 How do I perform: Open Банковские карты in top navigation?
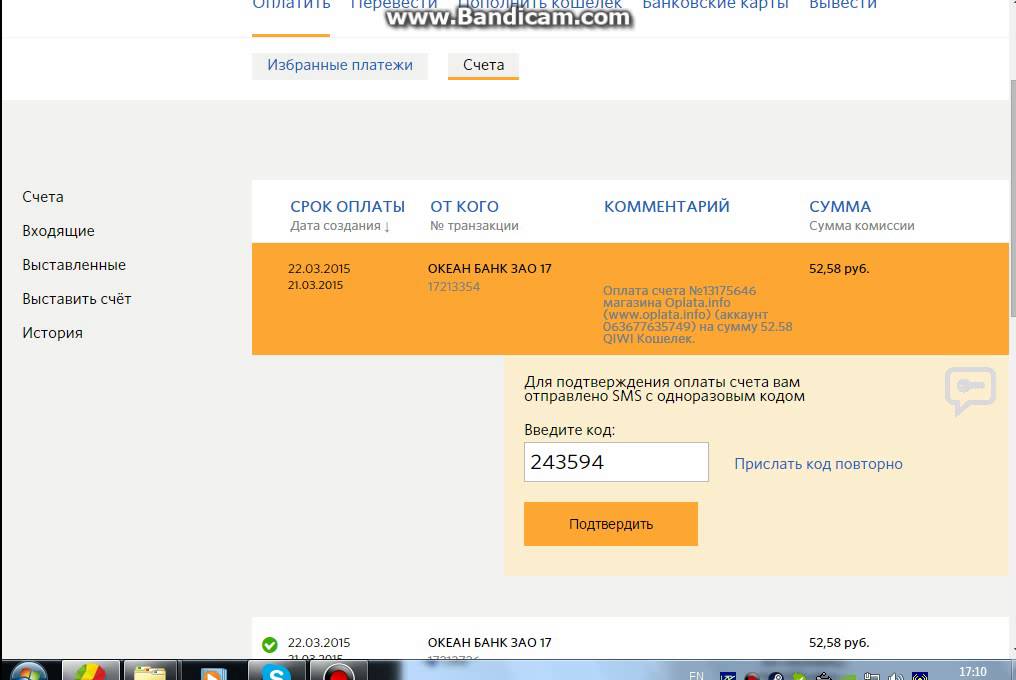(x=715, y=5)
